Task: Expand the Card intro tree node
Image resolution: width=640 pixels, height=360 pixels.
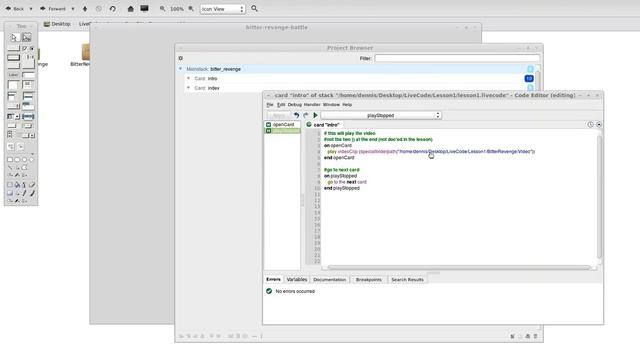Action: (x=188, y=78)
